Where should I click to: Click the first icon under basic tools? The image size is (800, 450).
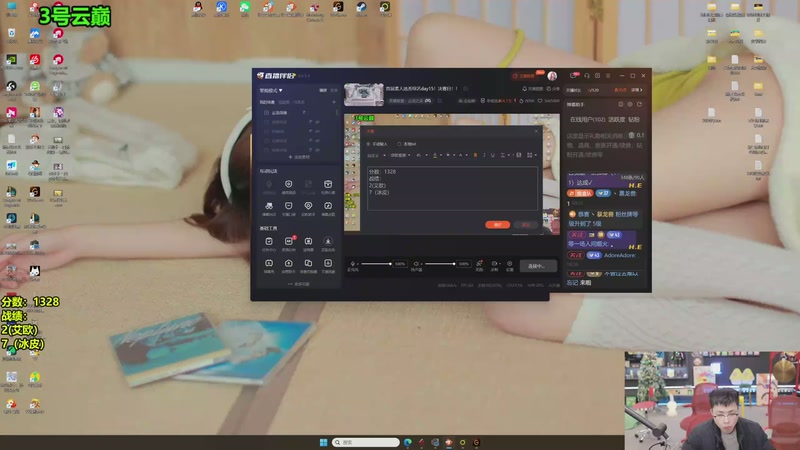click(x=269, y=241)
